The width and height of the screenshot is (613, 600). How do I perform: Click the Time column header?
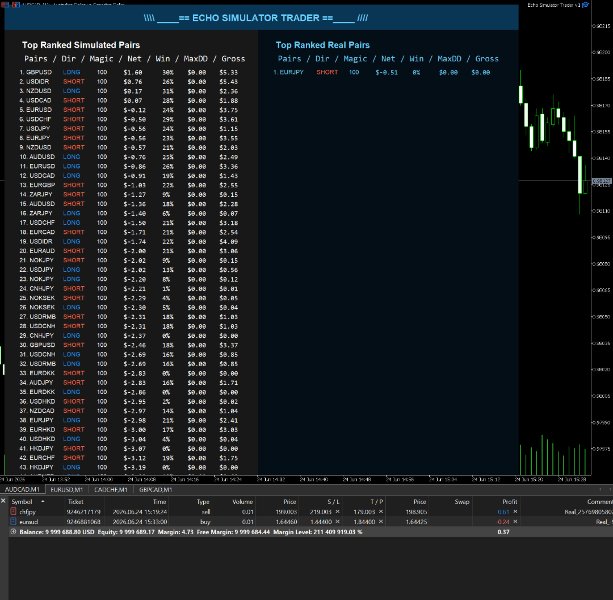160,501
